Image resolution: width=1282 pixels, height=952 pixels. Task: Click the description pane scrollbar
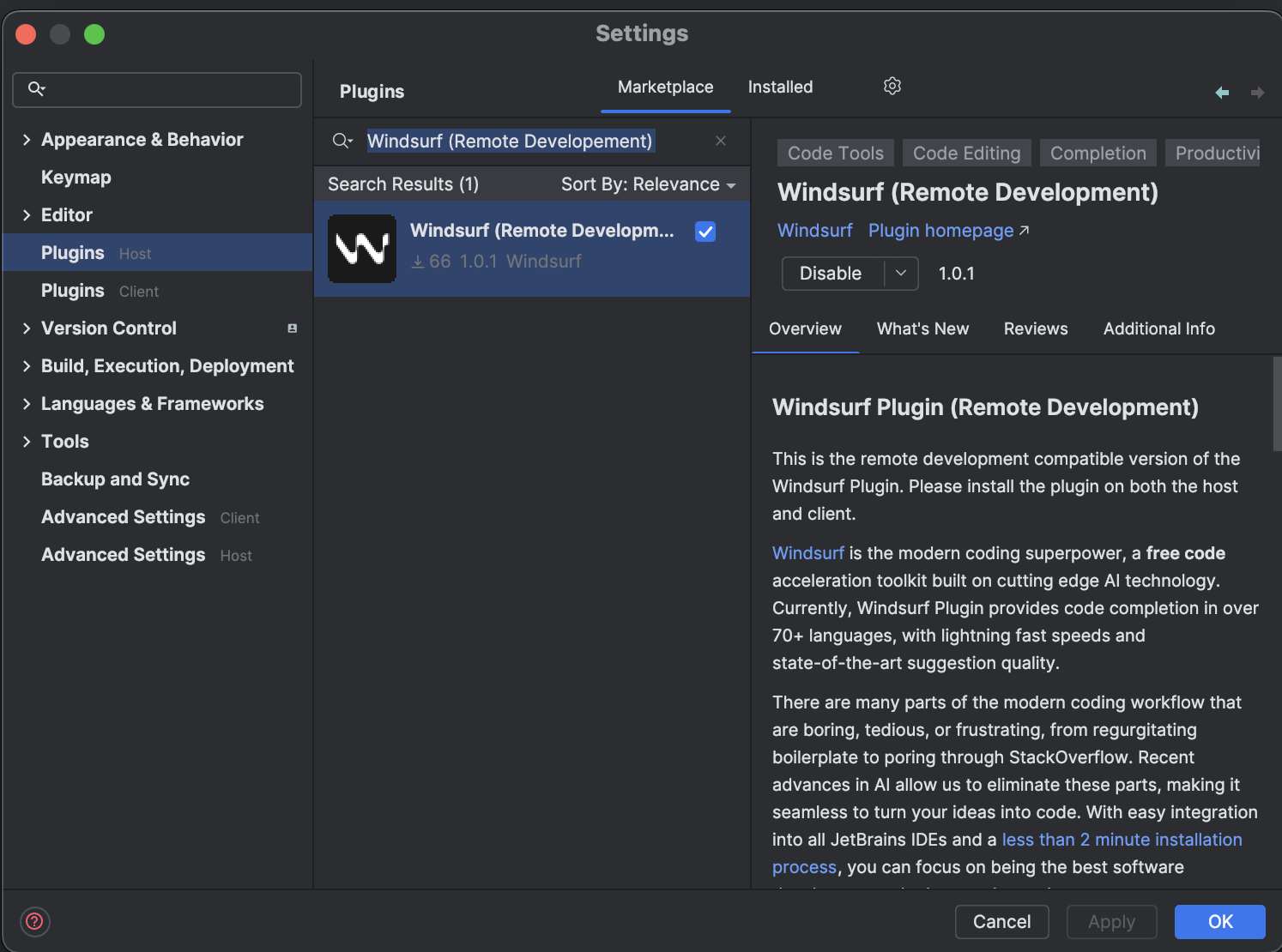(x=1277, y=403)
